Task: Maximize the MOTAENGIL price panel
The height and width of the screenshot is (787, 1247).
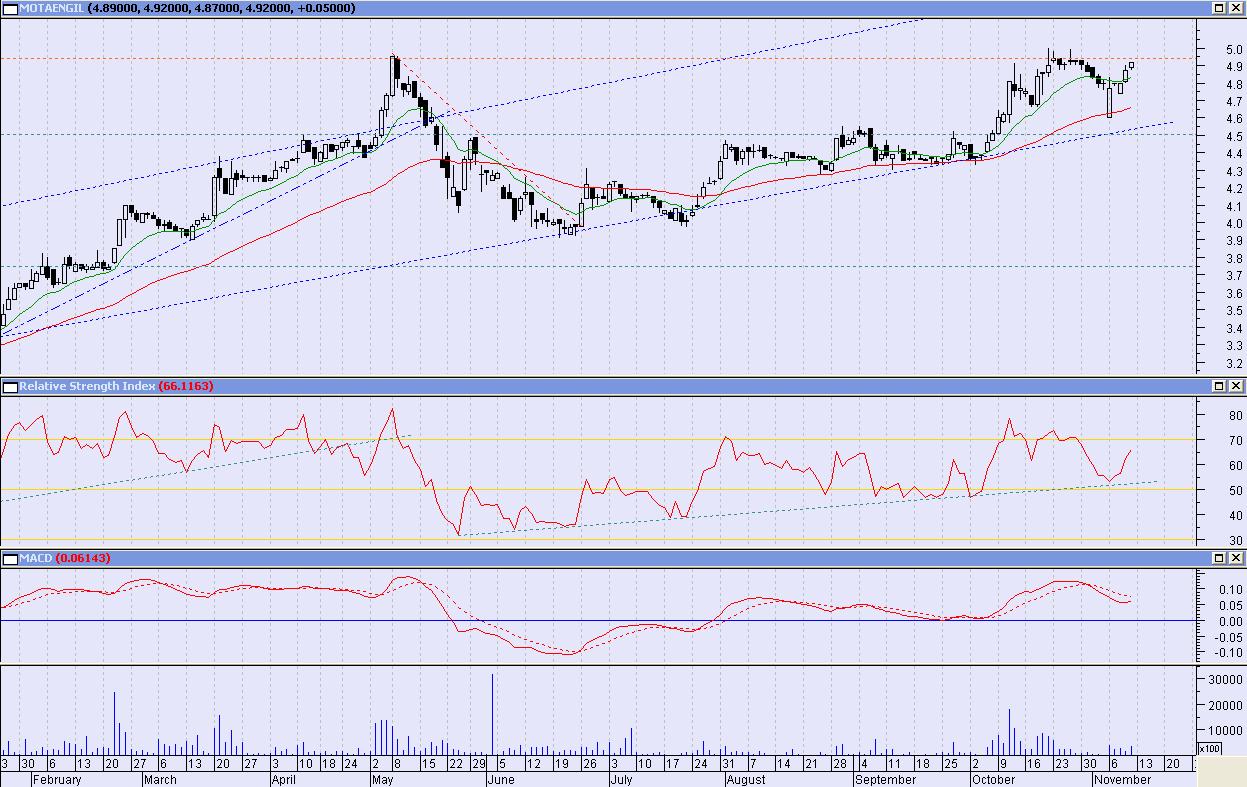Action: (x=1219, y=8)
